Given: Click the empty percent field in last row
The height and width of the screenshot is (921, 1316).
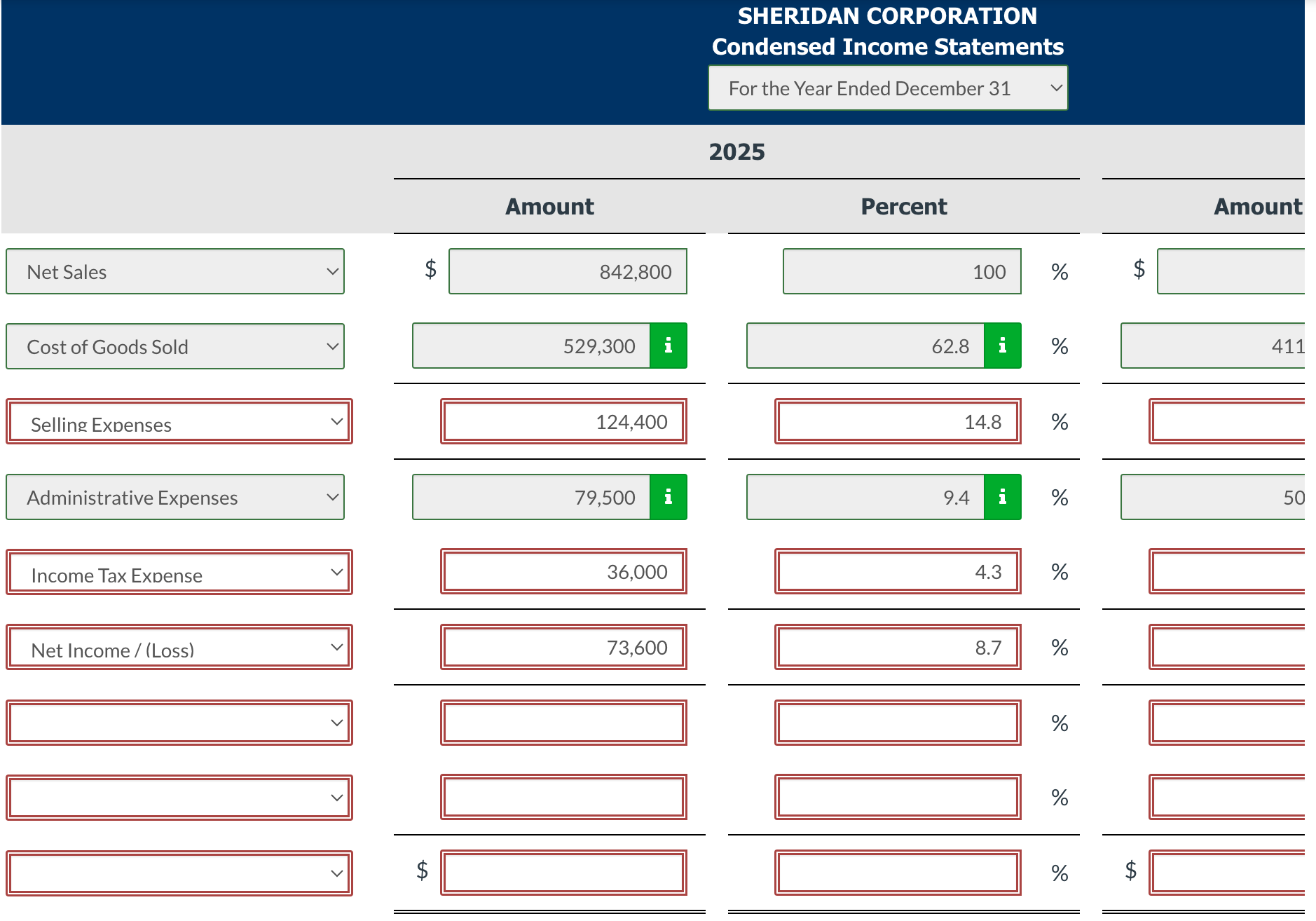Looking at the screenshot, I should click(x=898, y=872).
